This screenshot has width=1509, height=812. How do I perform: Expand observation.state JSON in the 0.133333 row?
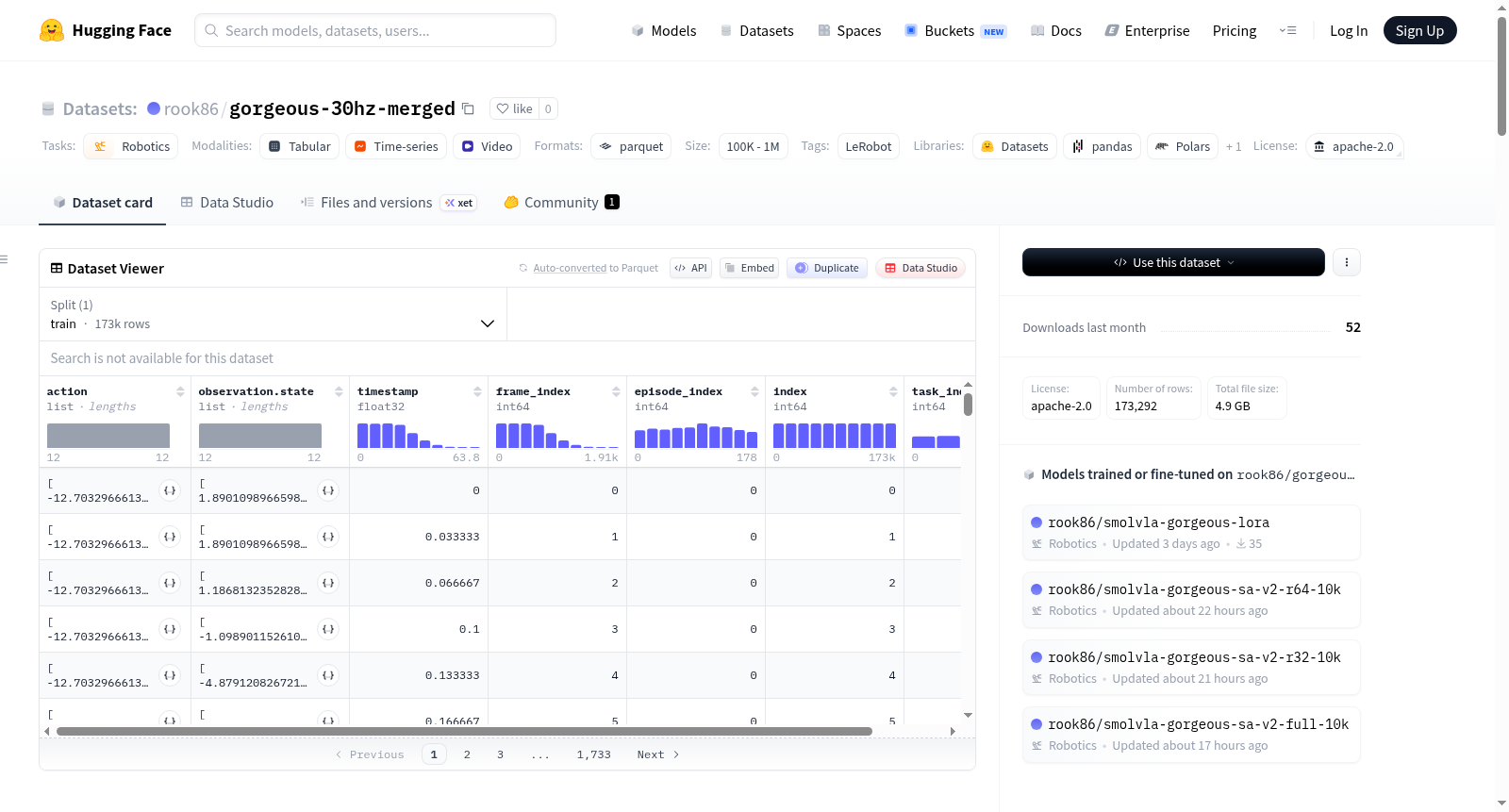[328, 675]
